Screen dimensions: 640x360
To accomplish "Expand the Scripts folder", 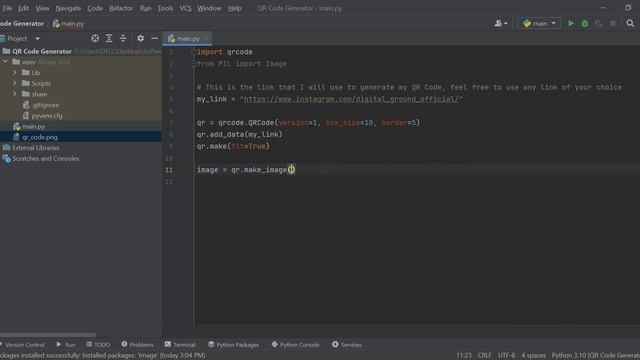I will click(15, 83).
